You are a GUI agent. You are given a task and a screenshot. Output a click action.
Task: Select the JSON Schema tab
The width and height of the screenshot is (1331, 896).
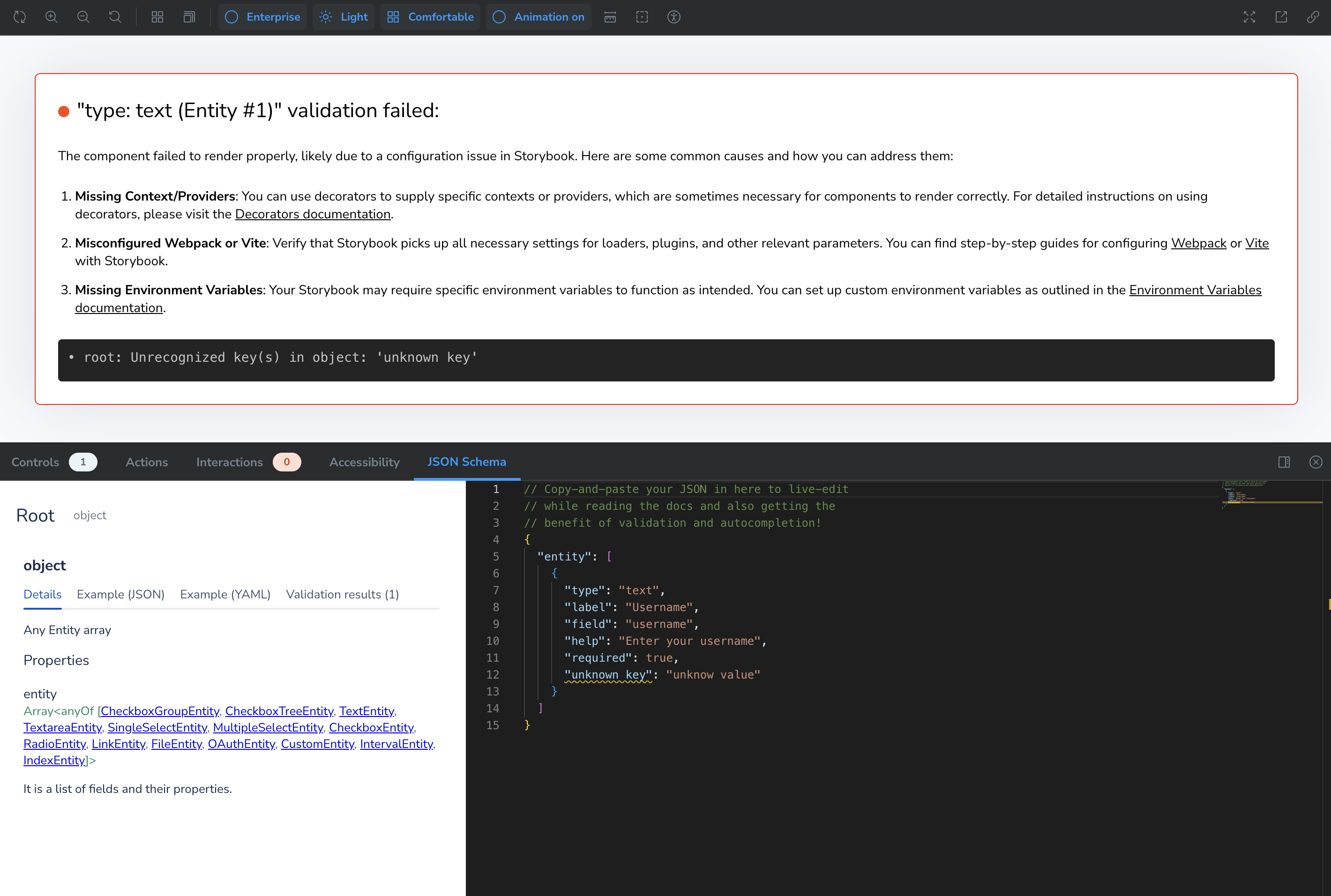(x=467, y=462)
